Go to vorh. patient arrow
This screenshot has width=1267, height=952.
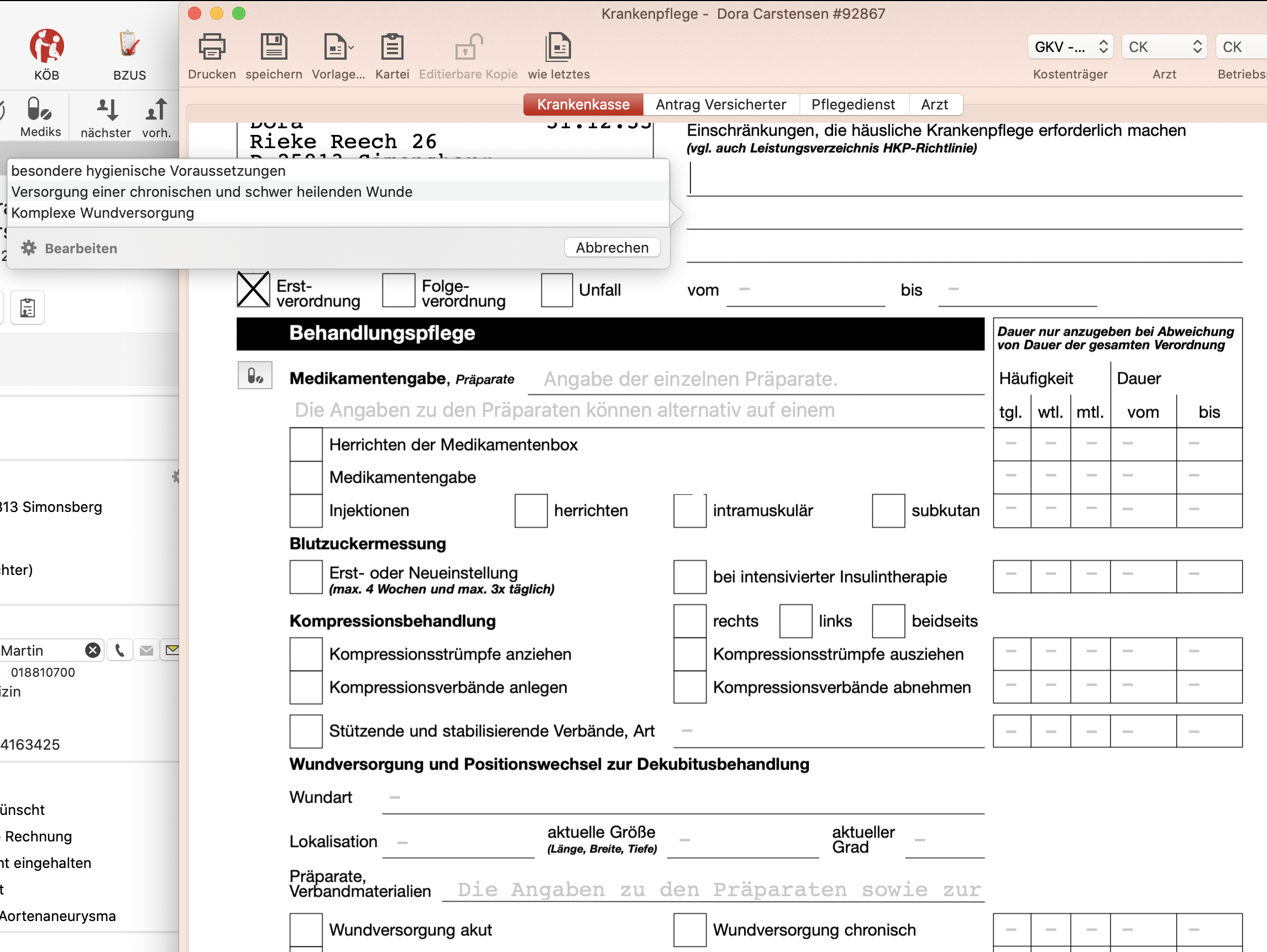156,109
